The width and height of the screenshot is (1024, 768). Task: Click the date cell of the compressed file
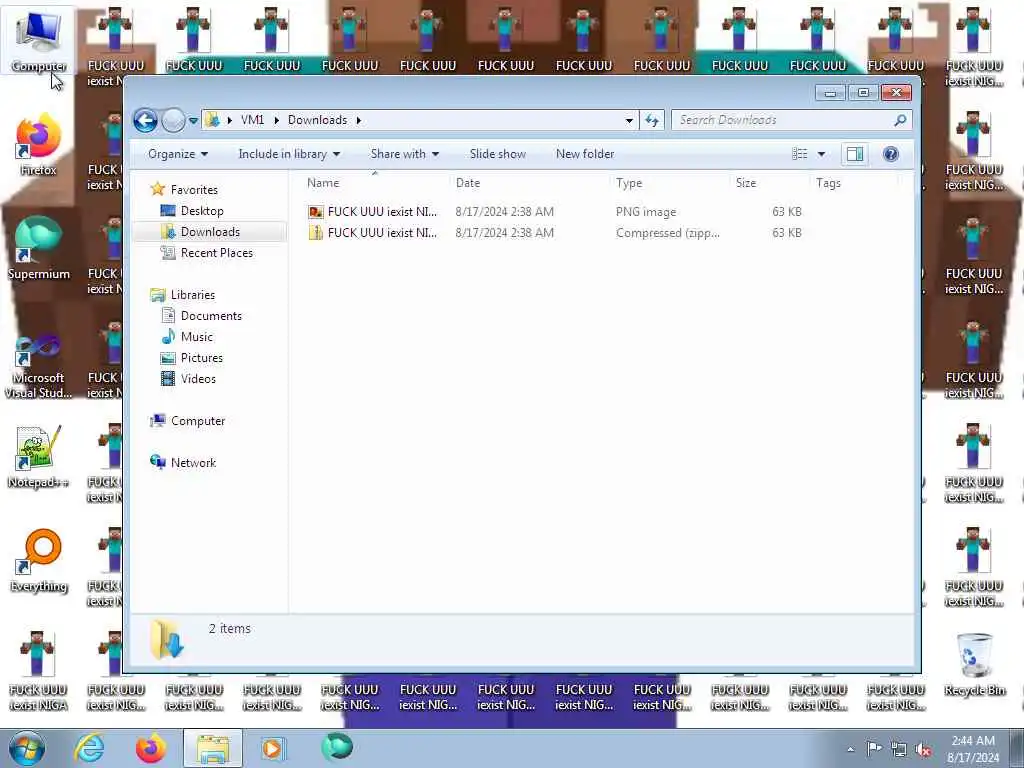click(505, 233)
